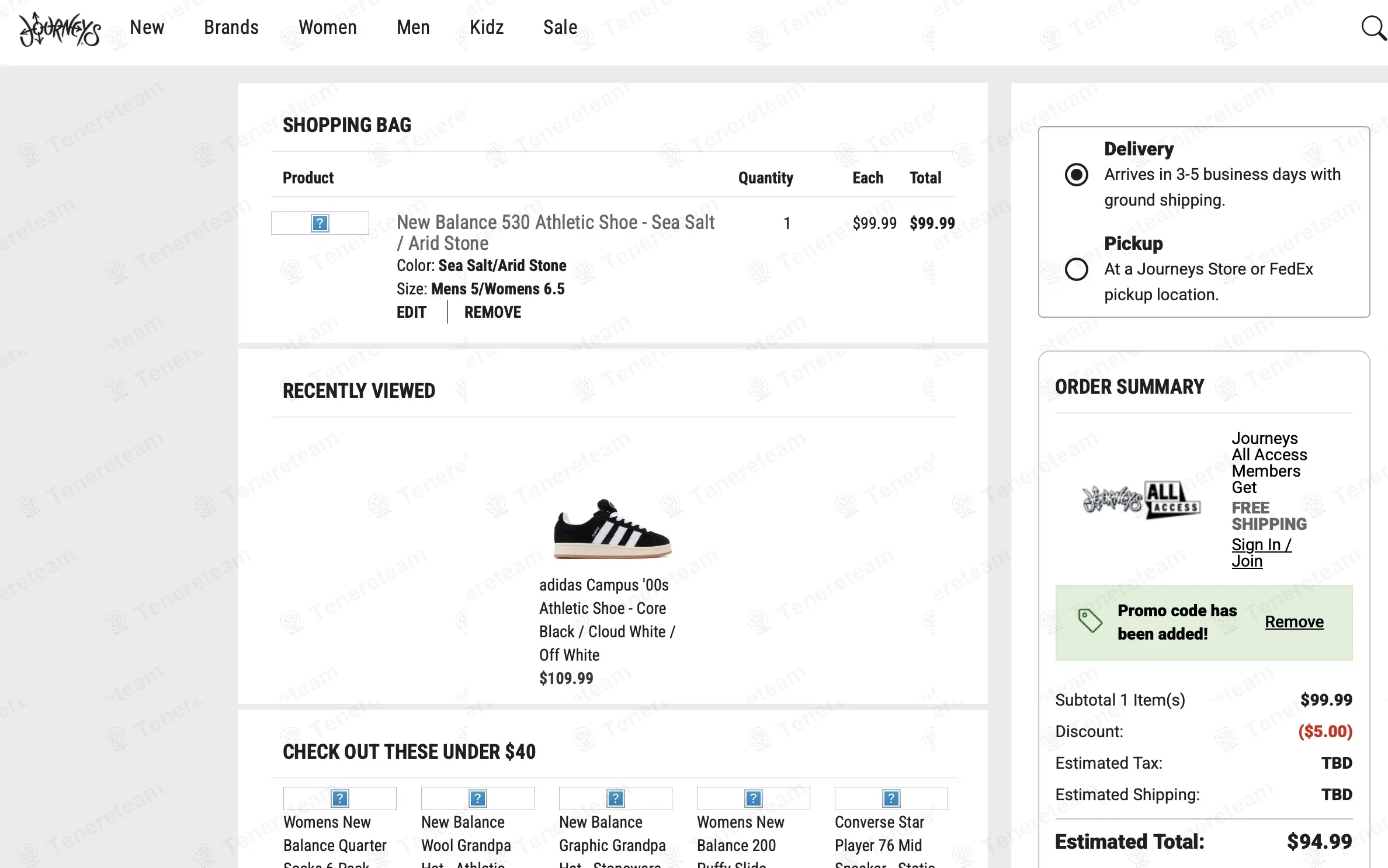The height and width of the screenshot is (868, 1388).
Task: Go to the Sale section
Action: 560,27
